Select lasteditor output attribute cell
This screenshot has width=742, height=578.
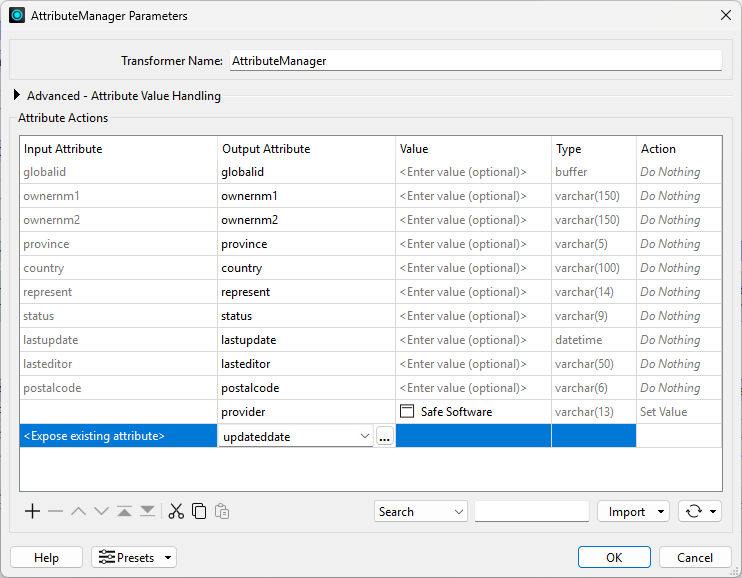coord(306,364)
